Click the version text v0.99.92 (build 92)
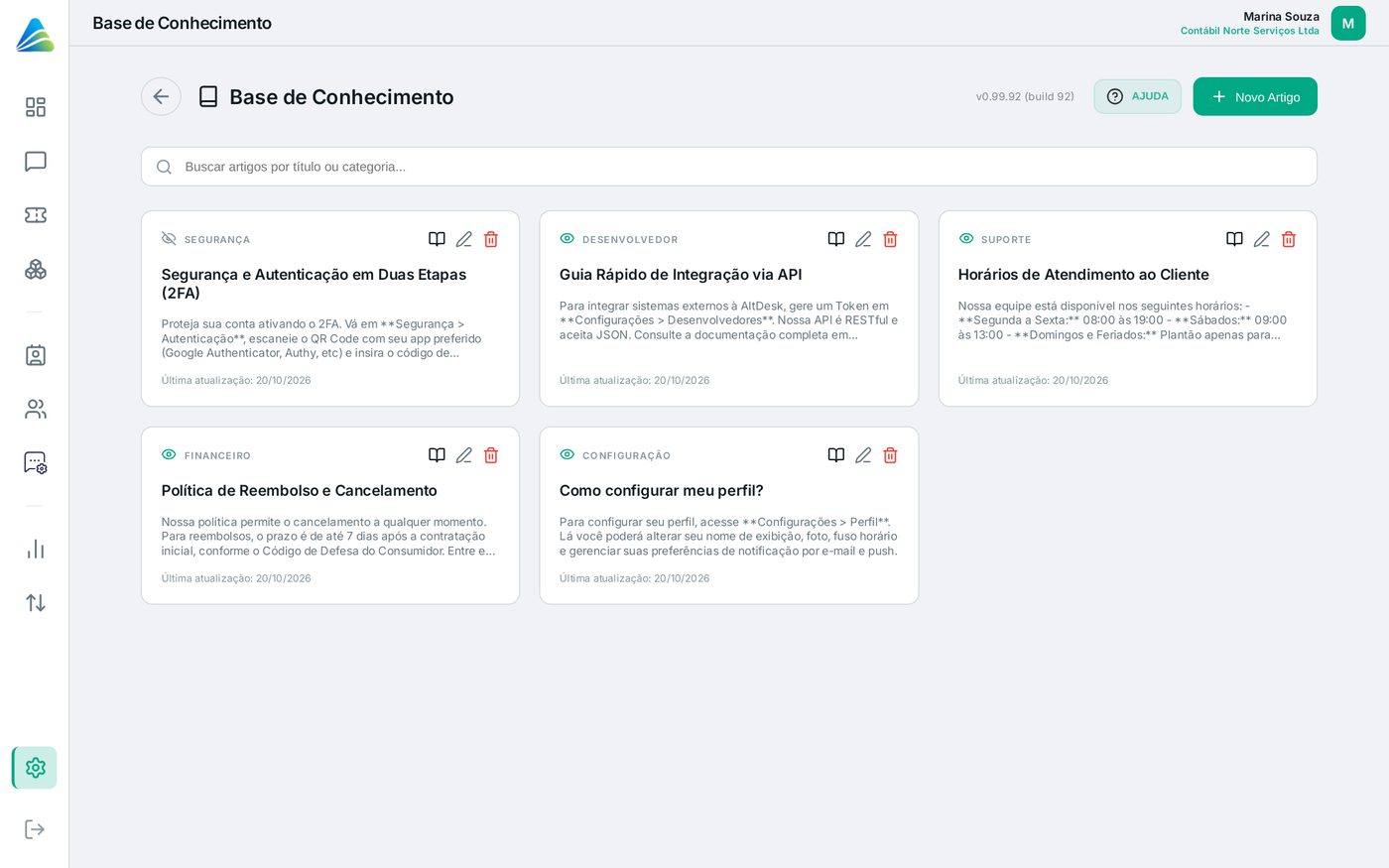1389x868 pixels. pos(1025,96)
